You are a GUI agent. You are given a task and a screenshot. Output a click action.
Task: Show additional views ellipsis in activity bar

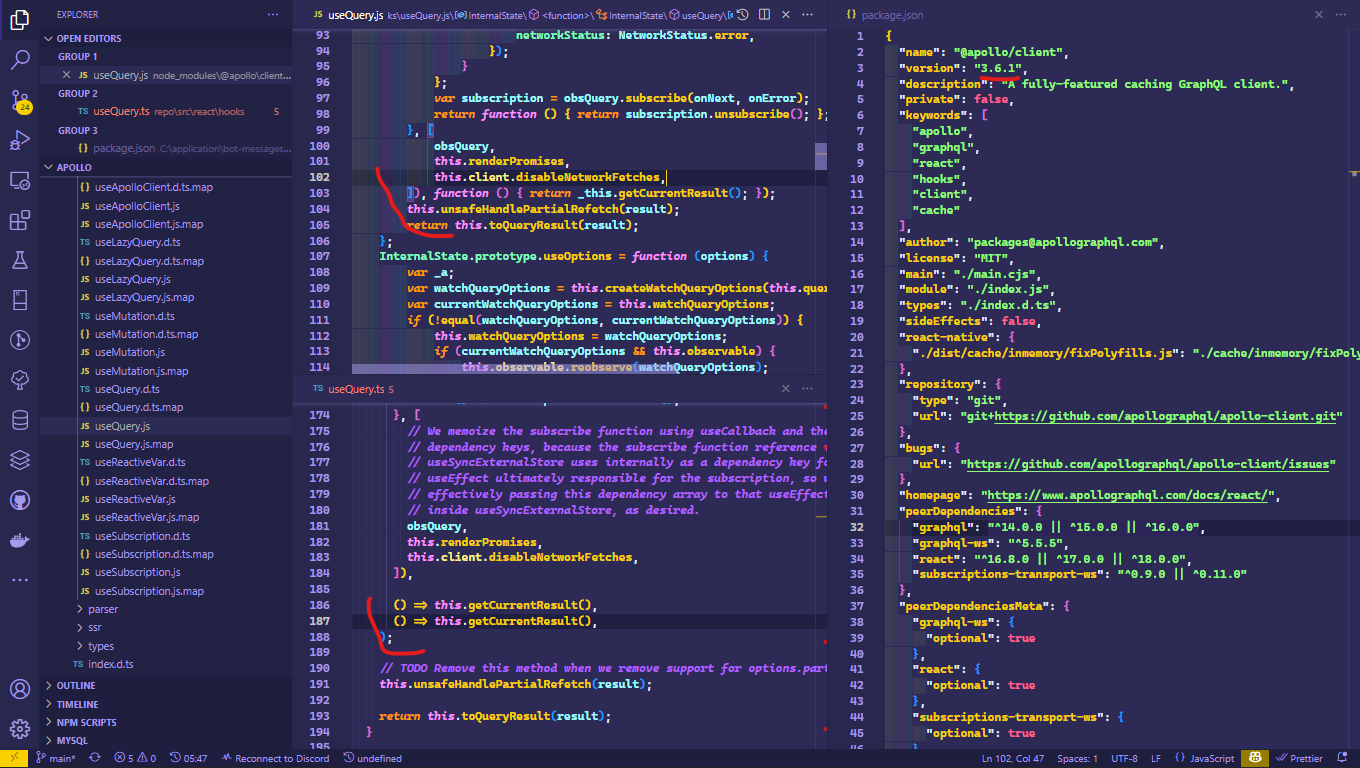(x=20, y=580)
